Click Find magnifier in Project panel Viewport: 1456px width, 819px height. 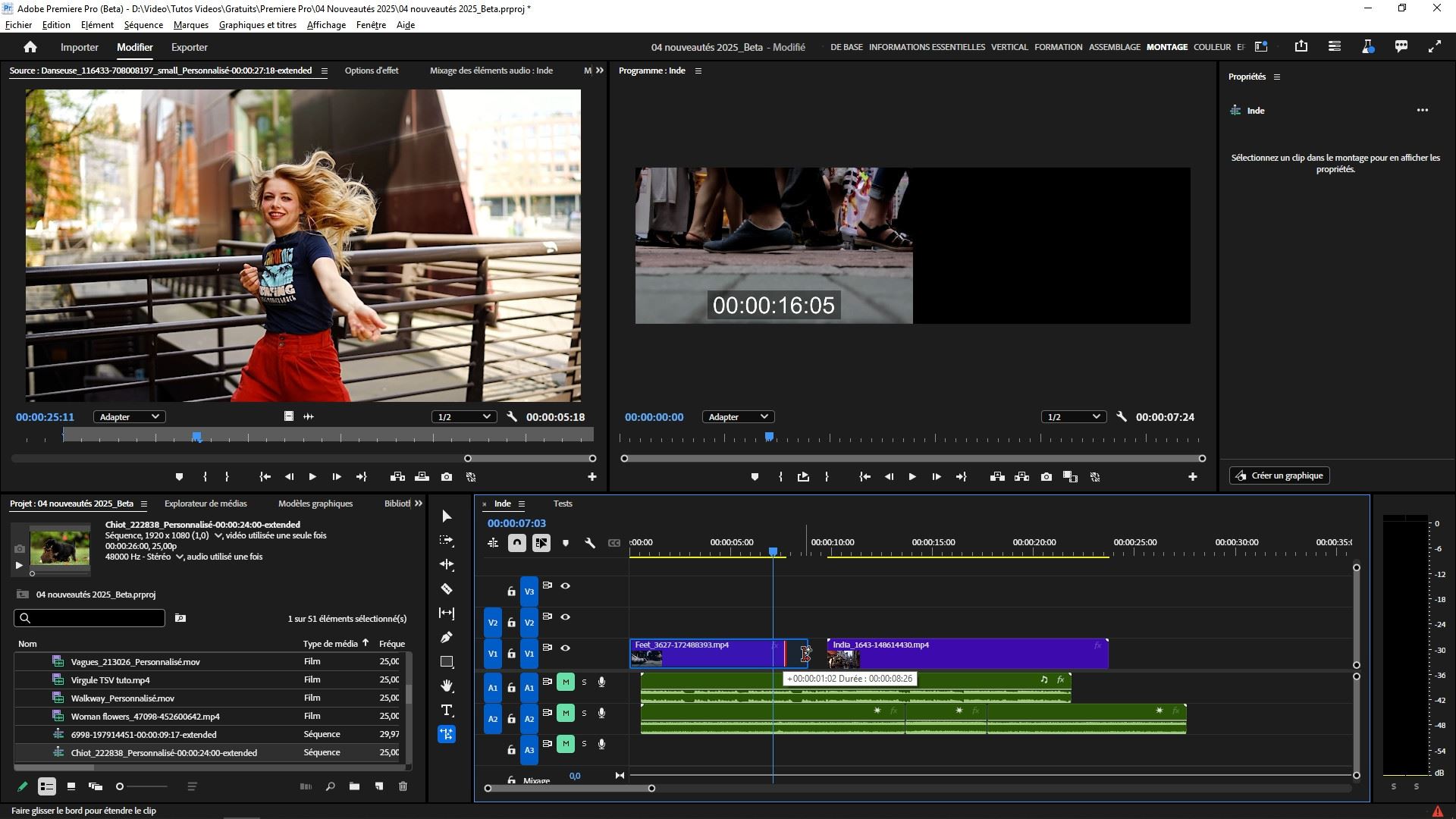point(330,786)
